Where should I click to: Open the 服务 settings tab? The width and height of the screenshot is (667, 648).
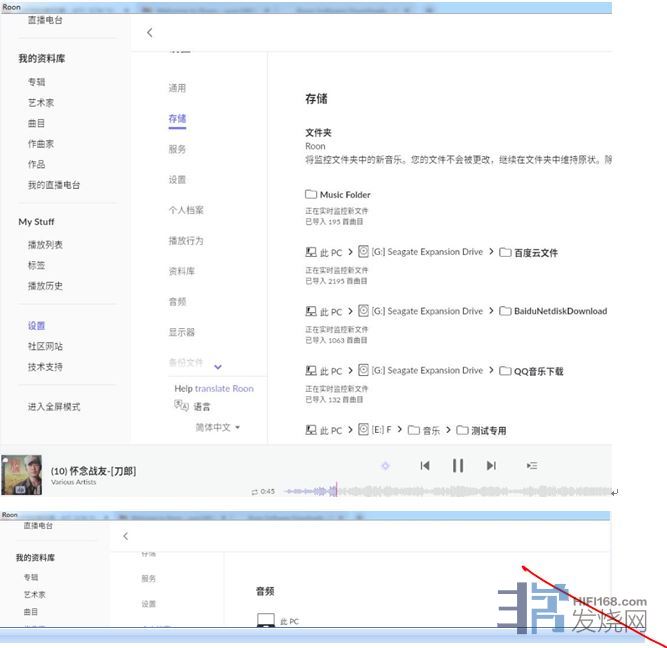point(177,149)
